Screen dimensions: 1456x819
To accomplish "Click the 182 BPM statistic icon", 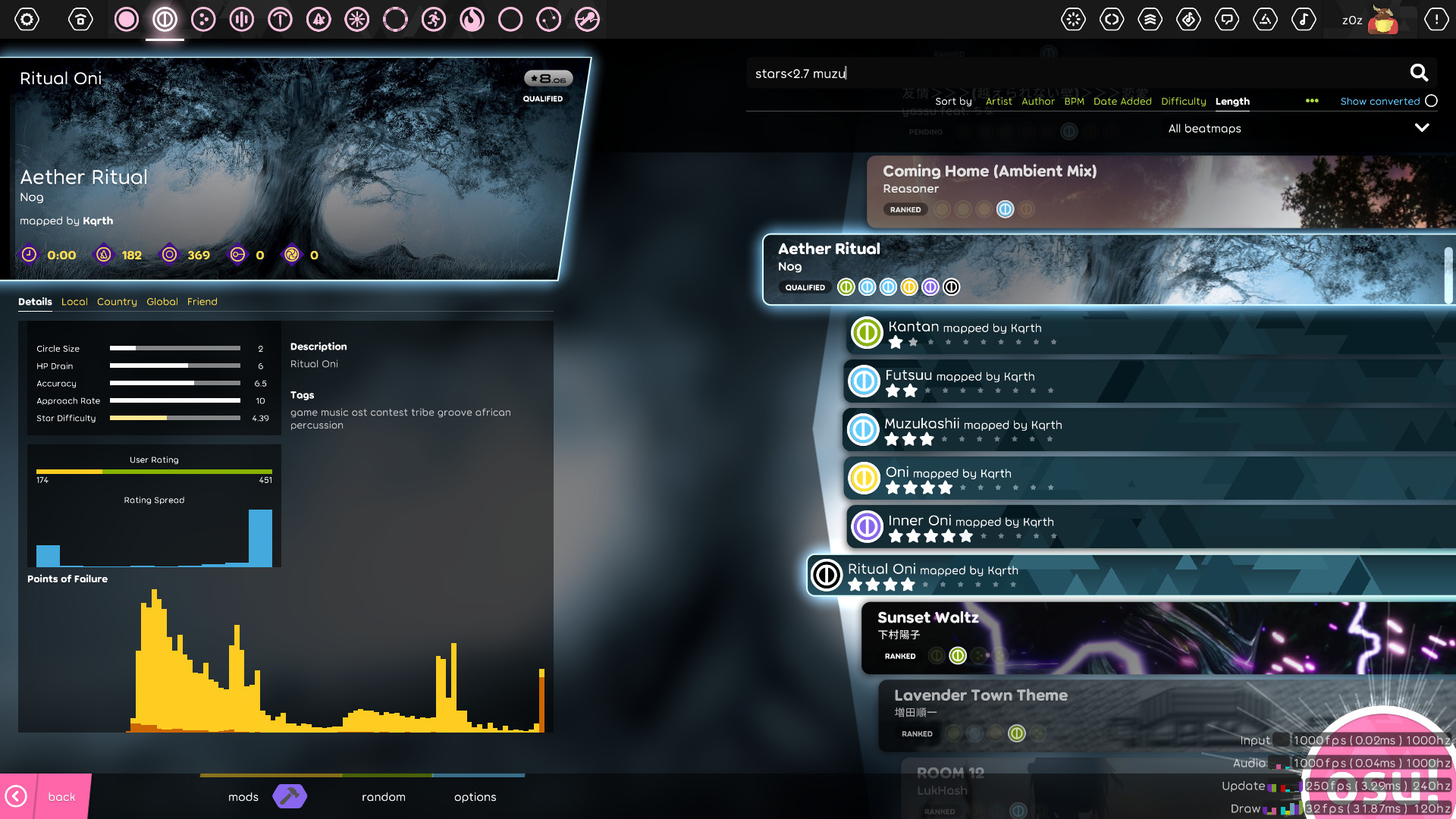I will click(104, 255).
